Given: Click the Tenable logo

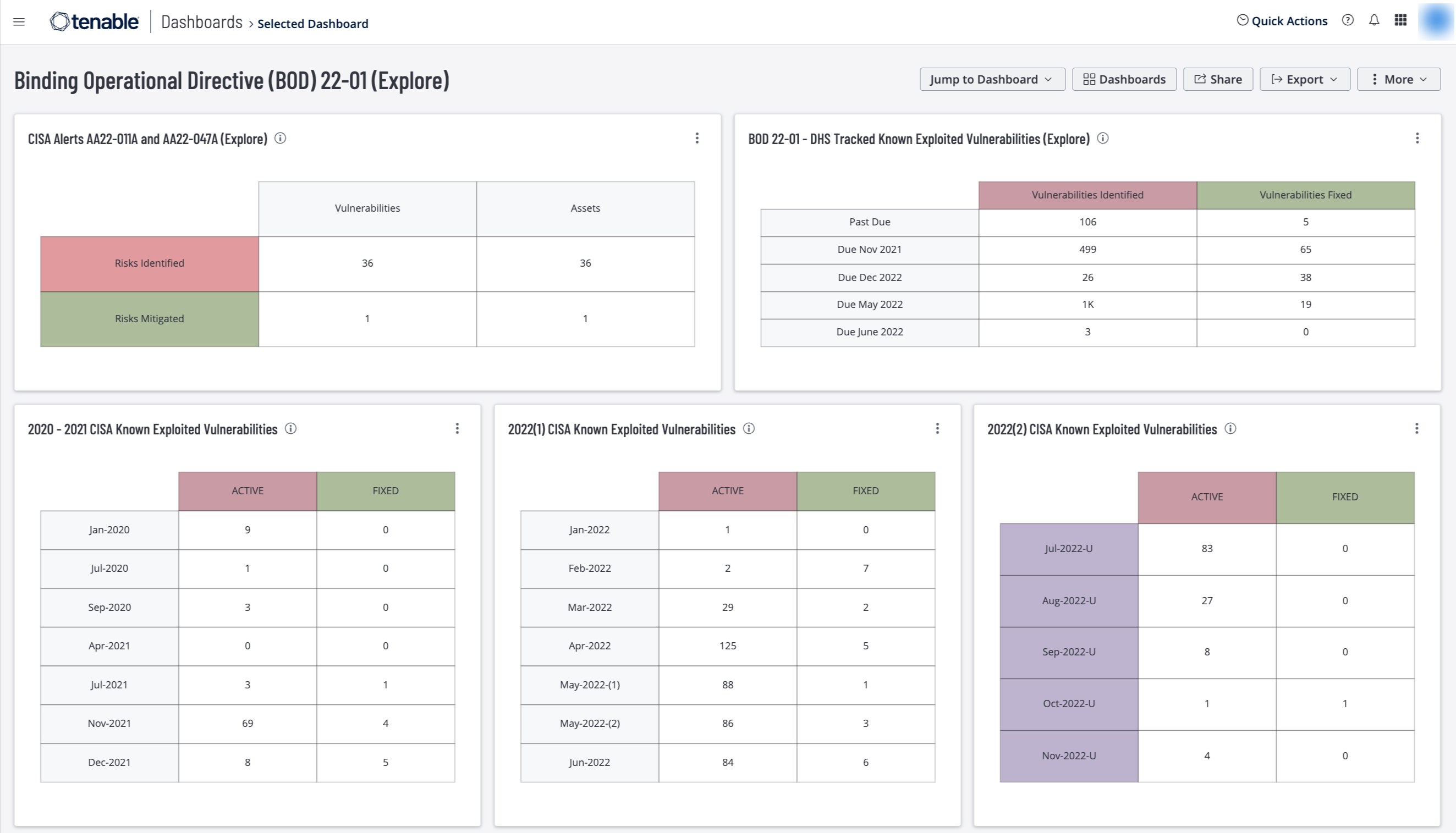Looking at the screenshot, I should tap(95, 22).
